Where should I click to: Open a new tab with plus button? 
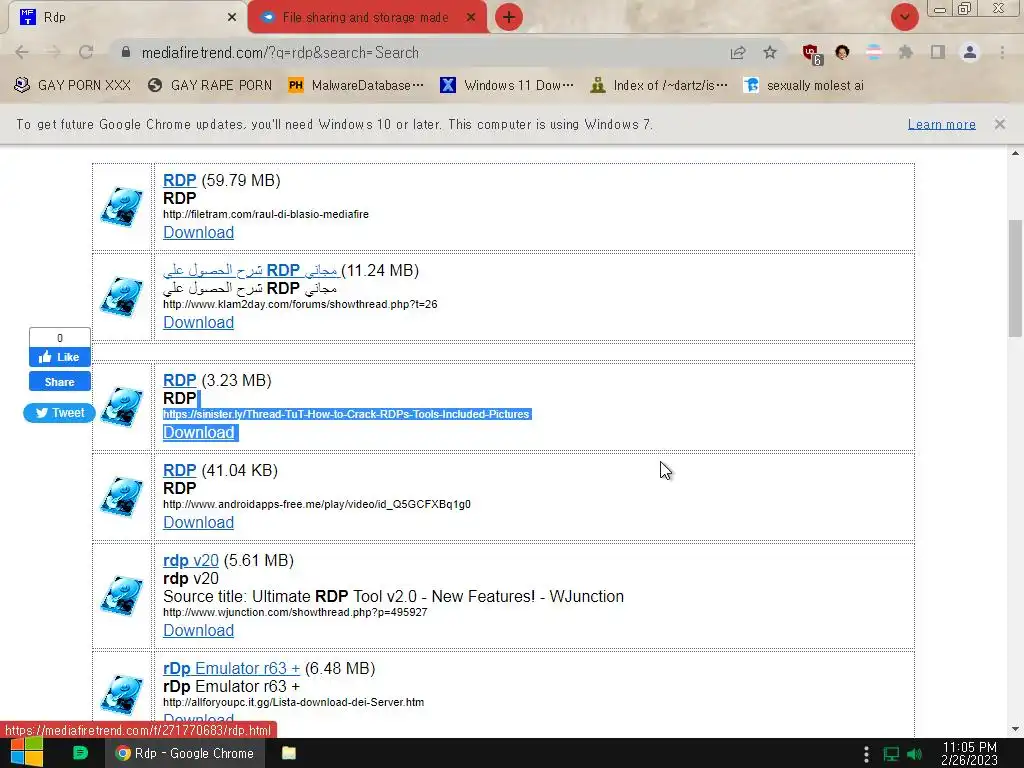[x=509, y=17]
